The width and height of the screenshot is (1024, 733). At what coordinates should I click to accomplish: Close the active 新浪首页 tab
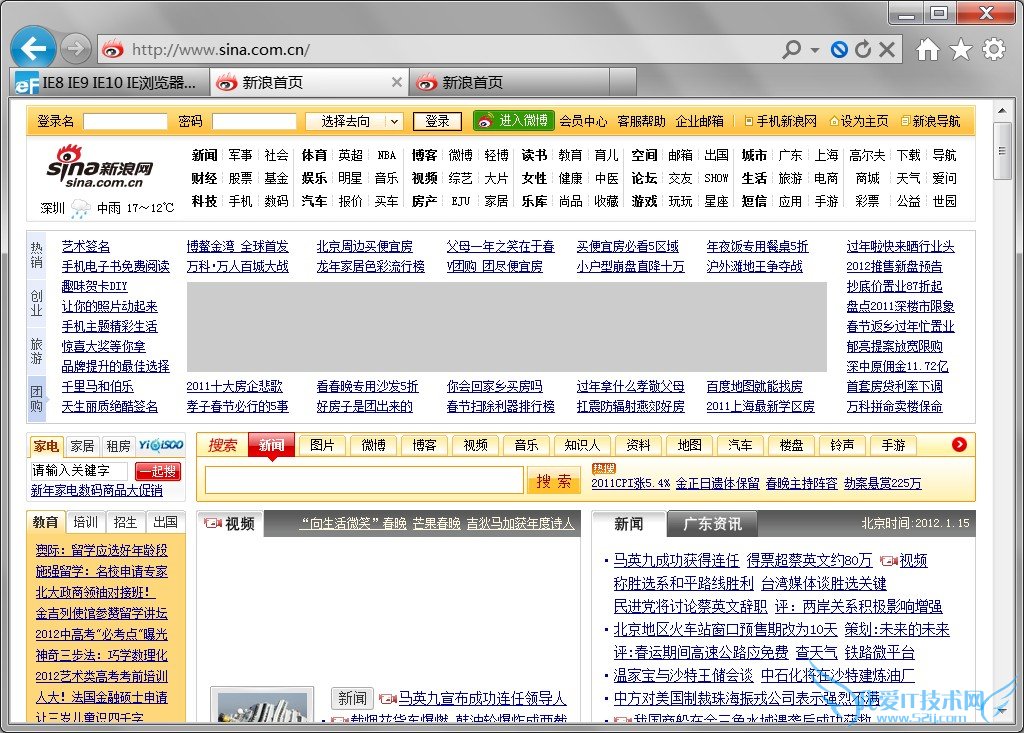(397, 83)
